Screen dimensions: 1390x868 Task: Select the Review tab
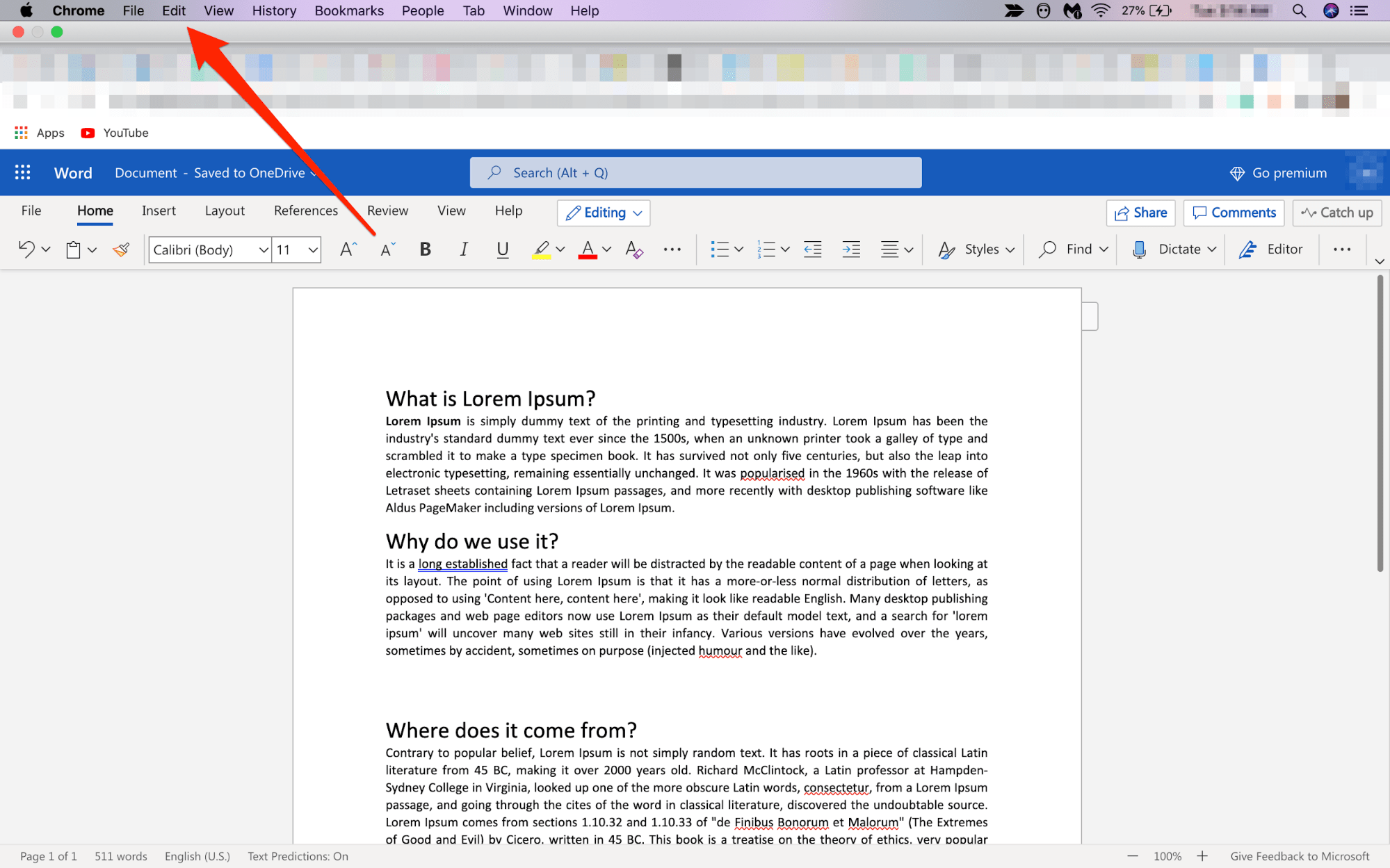(x=388, y=210)
